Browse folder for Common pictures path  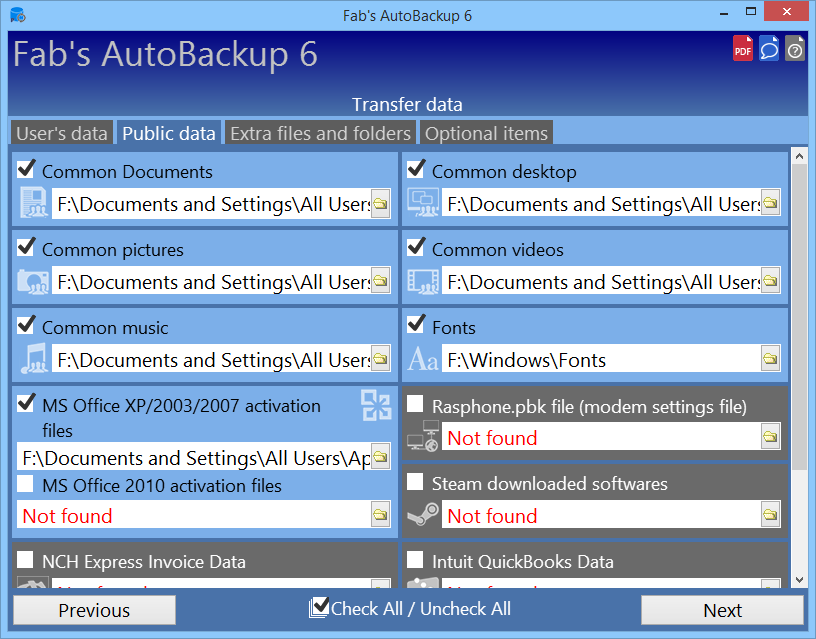(380, 282)
